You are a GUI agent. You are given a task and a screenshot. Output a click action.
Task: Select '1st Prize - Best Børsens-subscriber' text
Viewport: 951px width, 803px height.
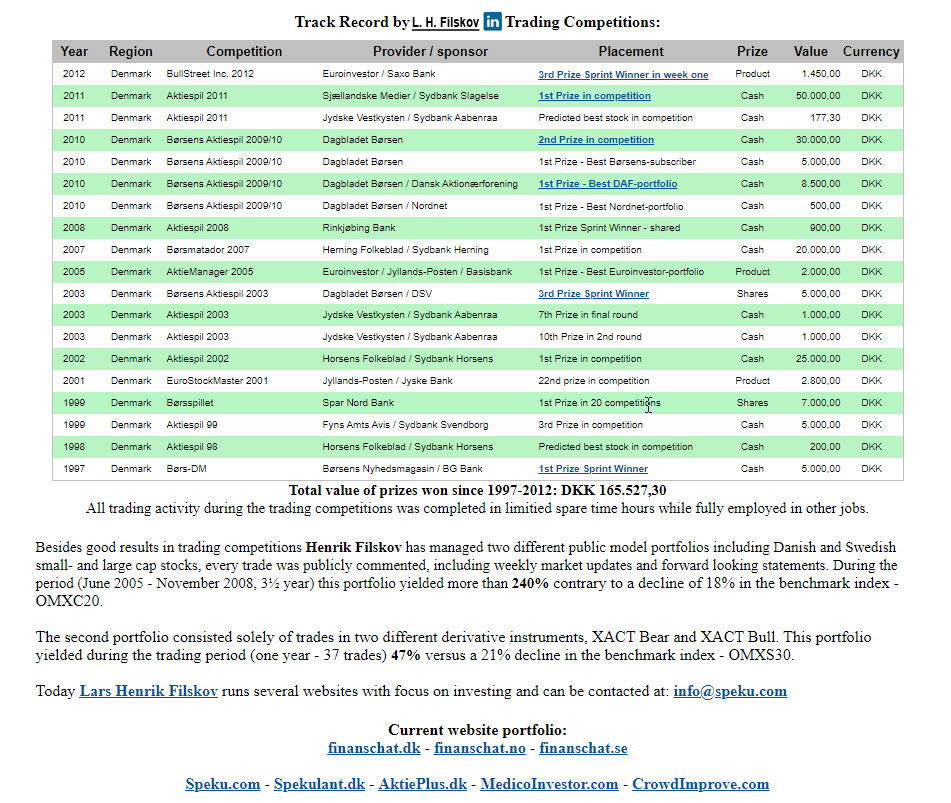coord(617,162)
